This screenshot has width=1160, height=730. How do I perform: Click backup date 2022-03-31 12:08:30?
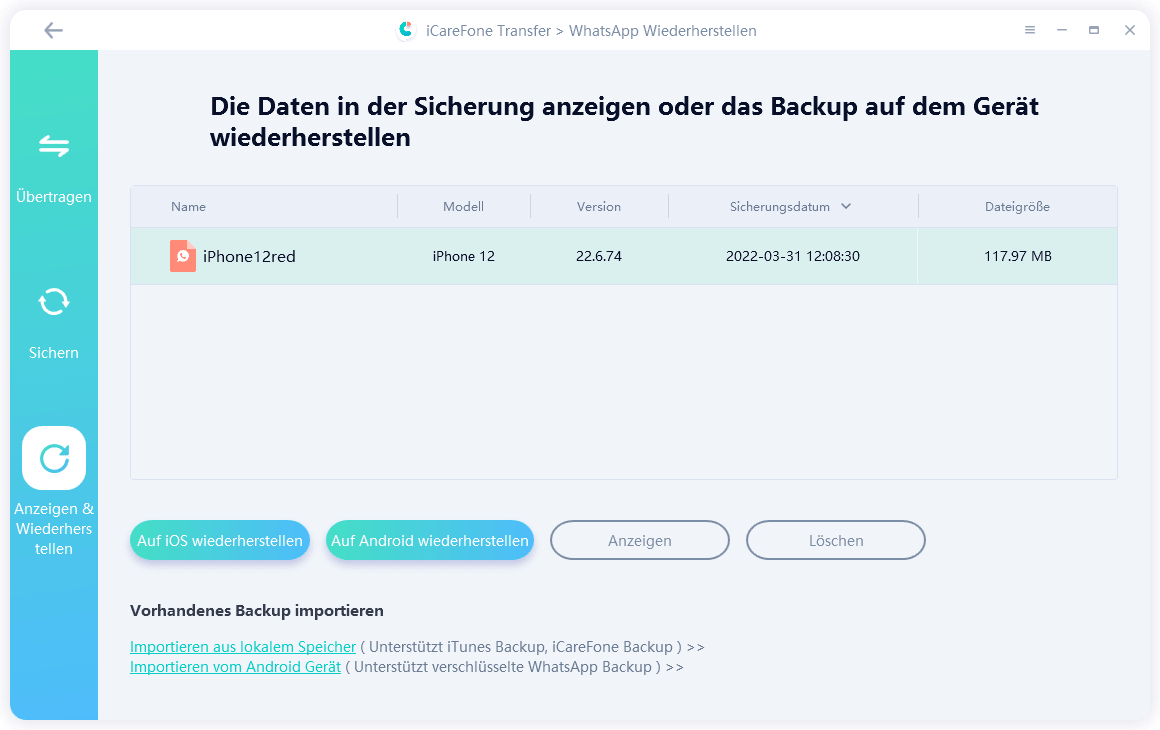792,257
